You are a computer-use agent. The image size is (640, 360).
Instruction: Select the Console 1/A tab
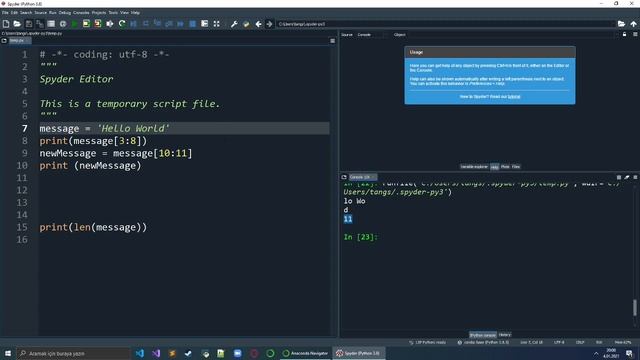pyautogui.click(x=362, y=177)
